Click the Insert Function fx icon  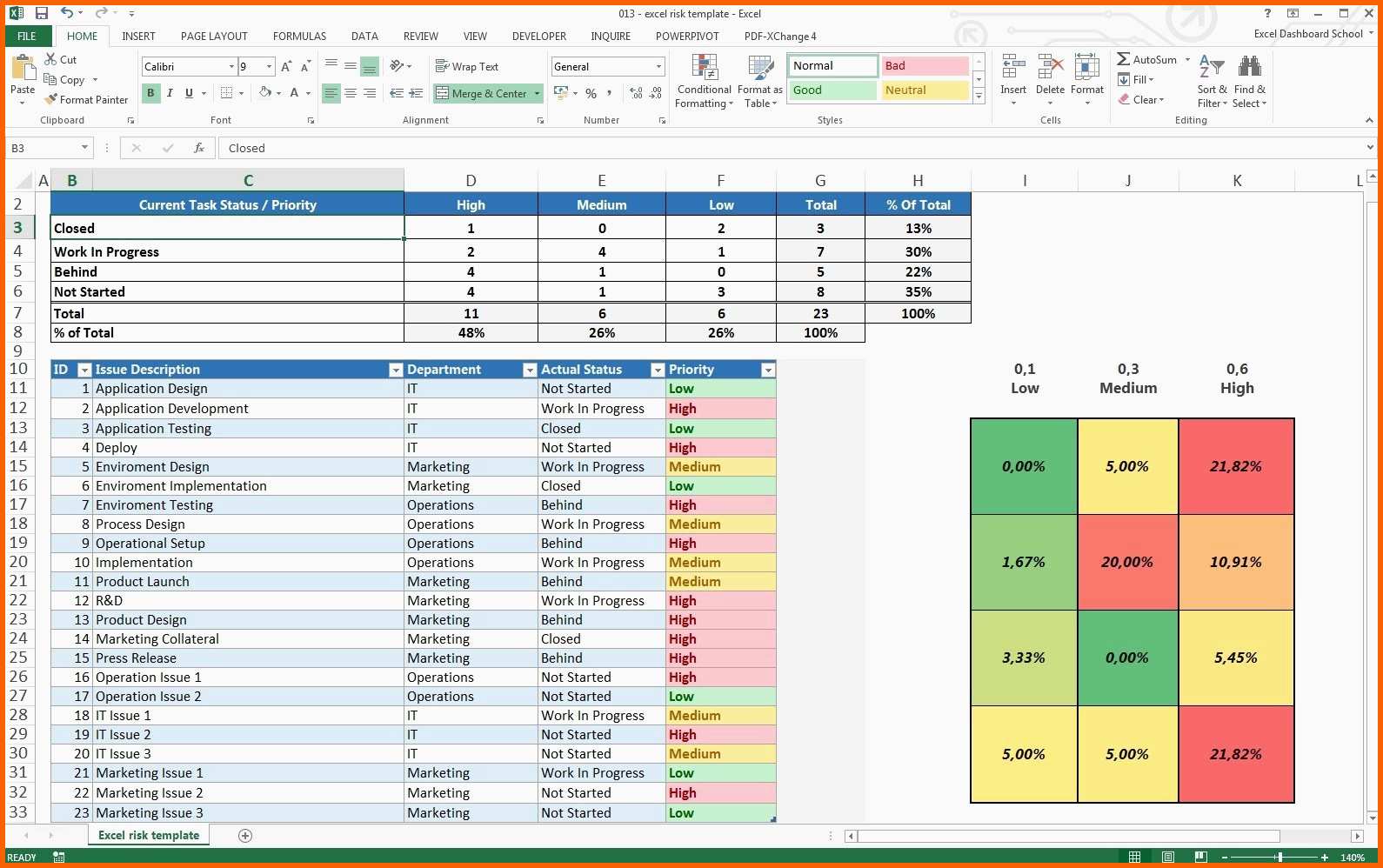(x=199, y=148)
